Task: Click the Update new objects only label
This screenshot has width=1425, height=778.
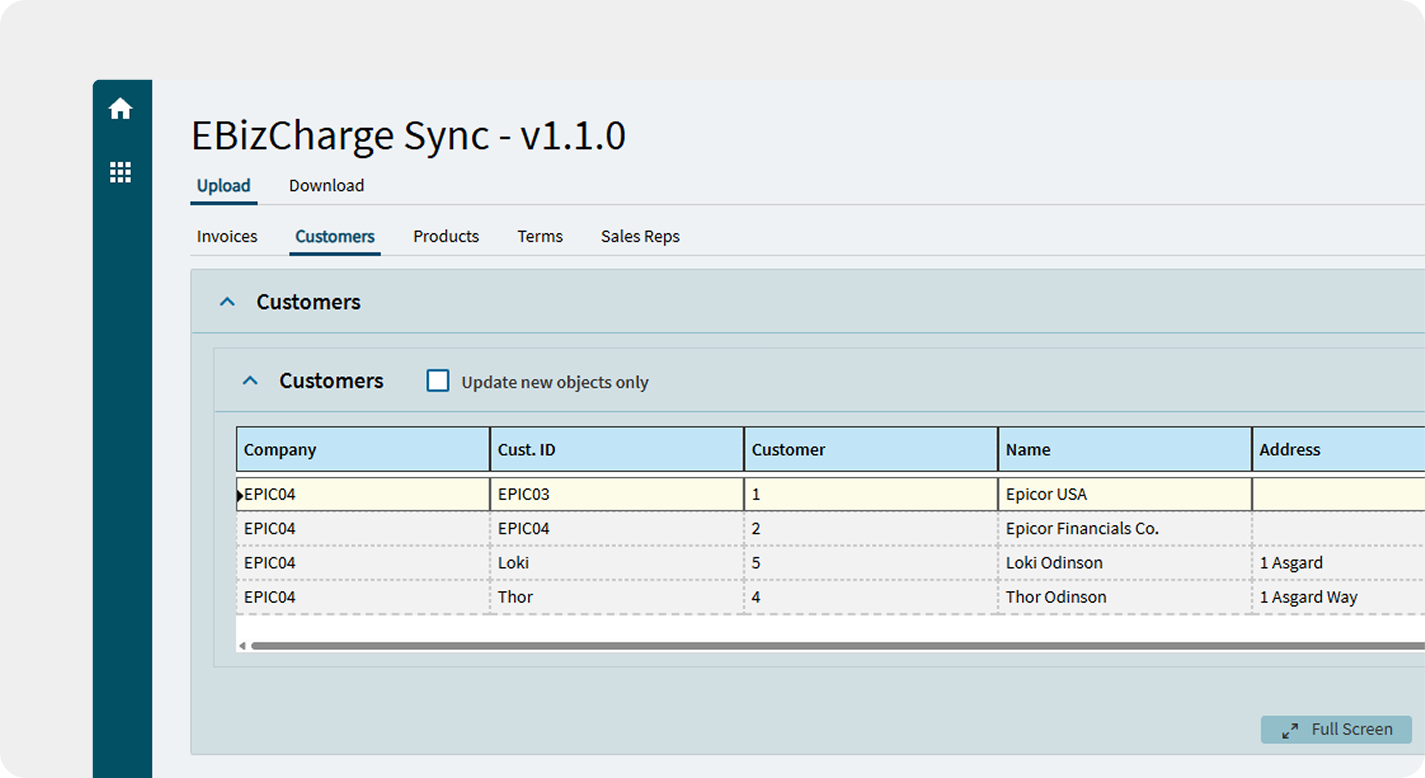Action: coord(555,382)
